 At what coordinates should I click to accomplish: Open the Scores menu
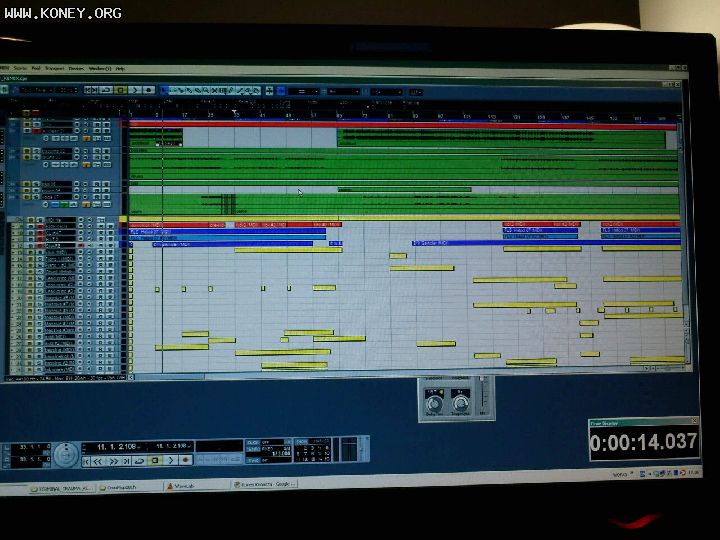(x=21, y=68)
